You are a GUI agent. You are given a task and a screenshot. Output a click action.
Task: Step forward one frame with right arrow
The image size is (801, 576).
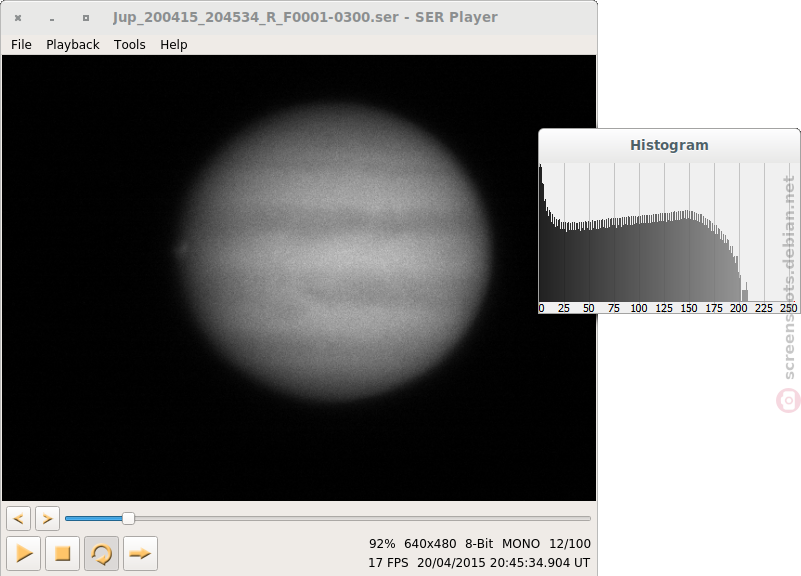coord(48,519)
